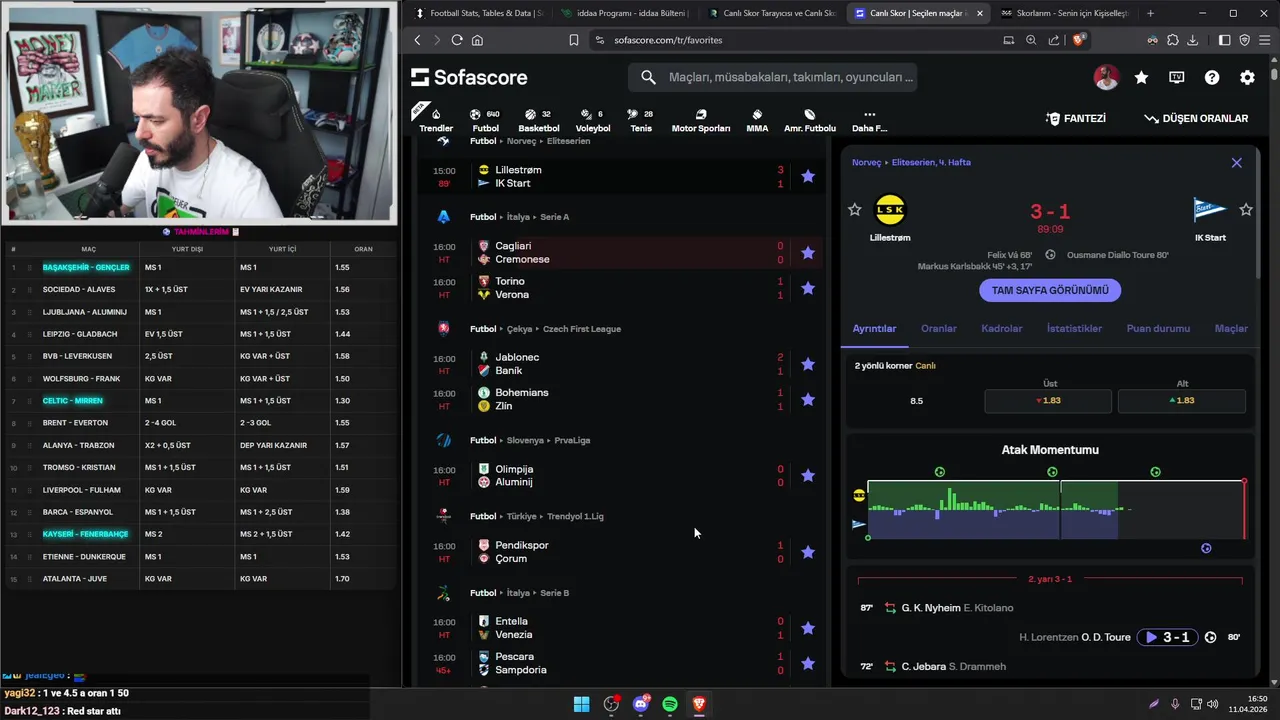Switch to the Ayrıntılar tab
Viewport: 1280px width, 720px height.
click(874, 328)
